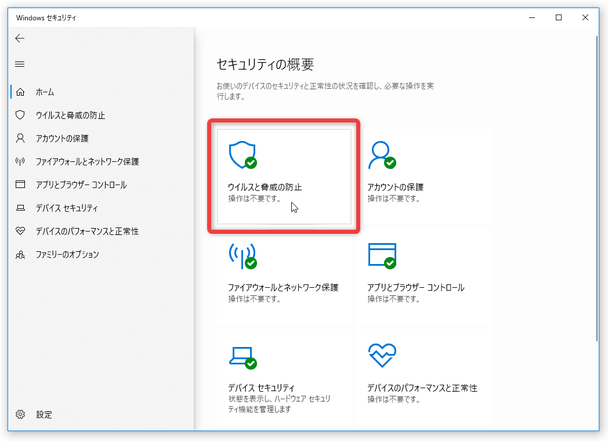Click the shield icon in sidebar
This screenshot has height=441, width=608.
[x=20, y=115]
